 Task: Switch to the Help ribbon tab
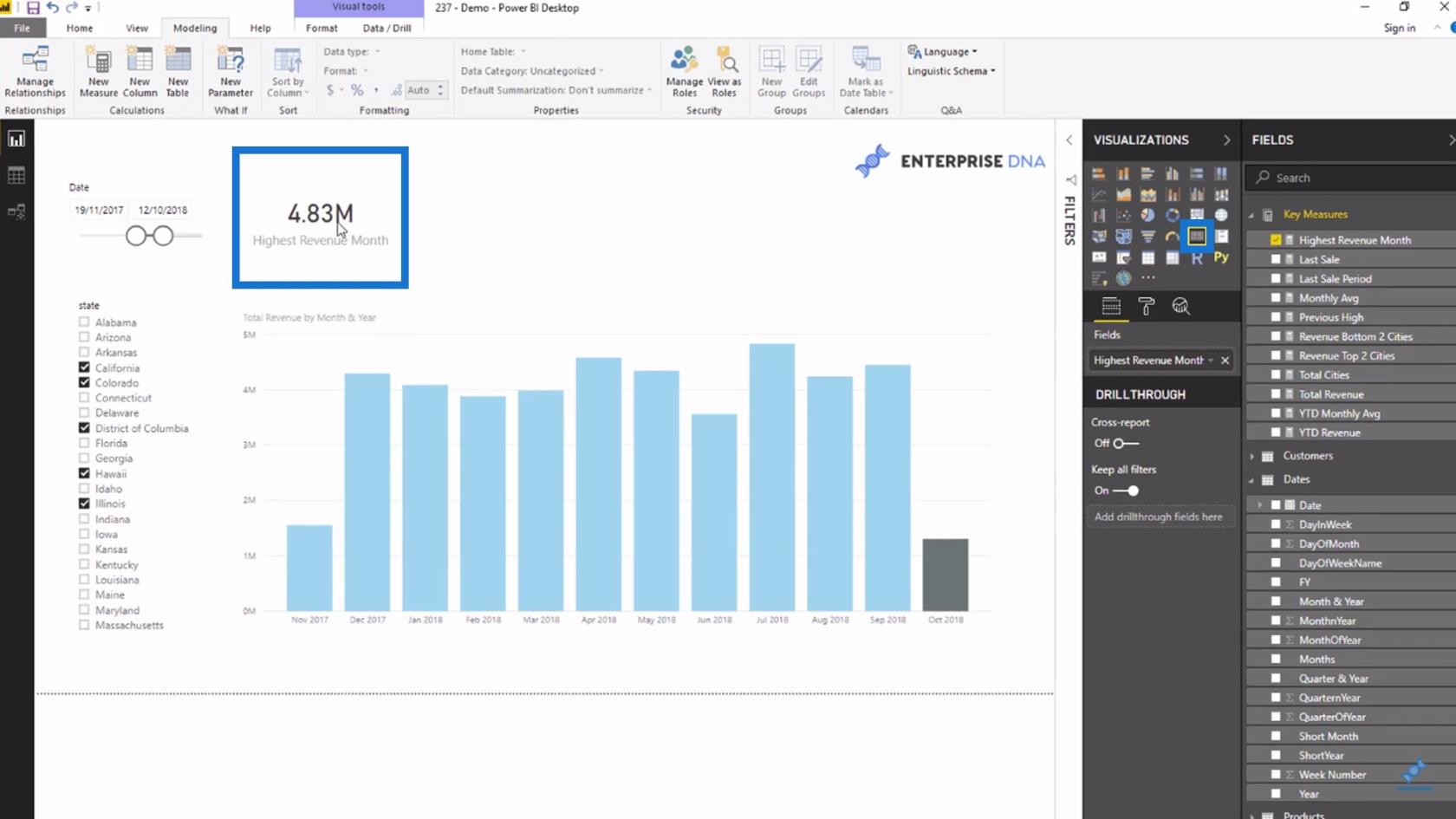(260, 28)
